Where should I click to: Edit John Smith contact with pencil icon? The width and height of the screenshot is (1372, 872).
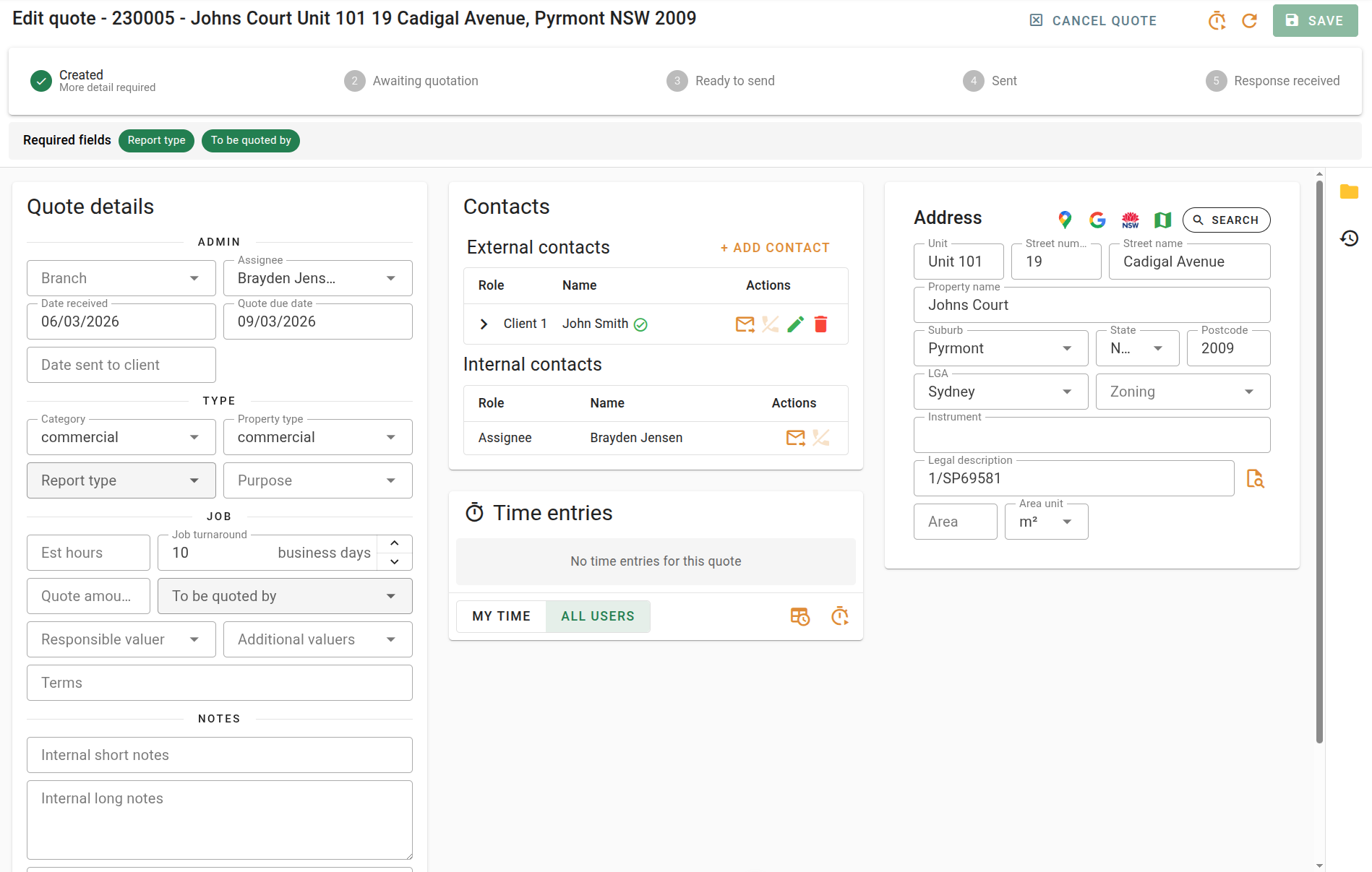(795, 324)
